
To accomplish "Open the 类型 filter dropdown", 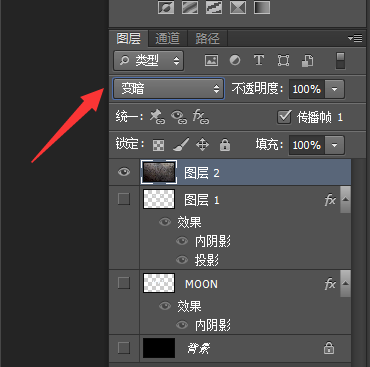I will [149, 61].
